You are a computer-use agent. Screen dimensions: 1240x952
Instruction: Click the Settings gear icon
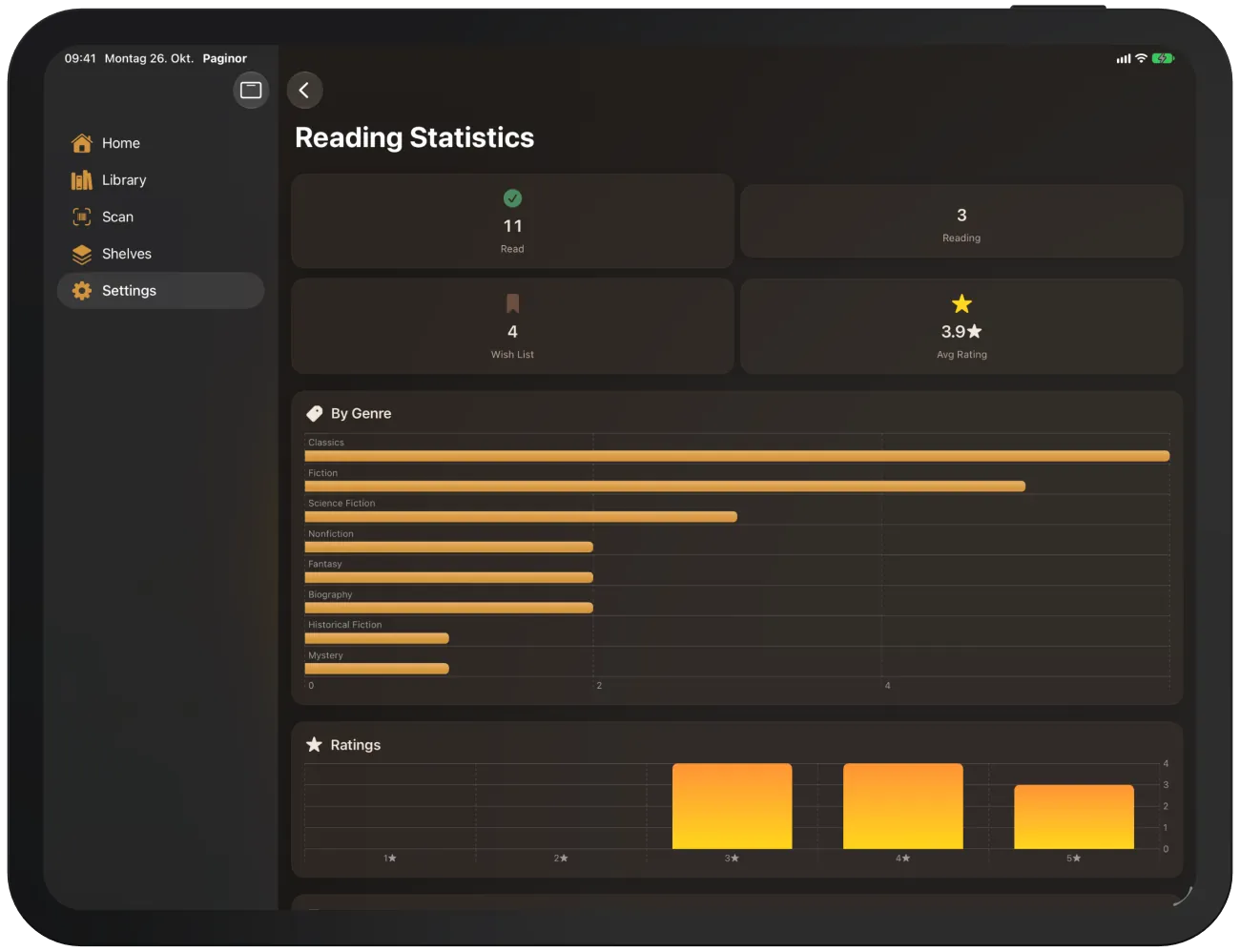point(82,291)
